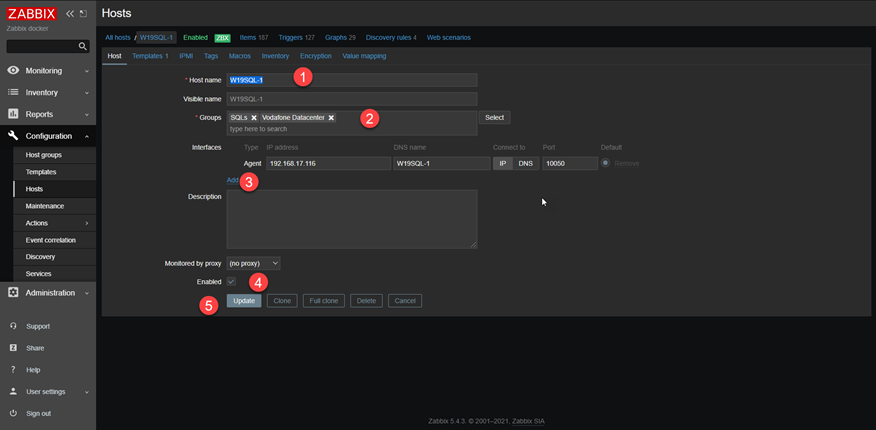This screenshot has width=876, height=430.
Task: Open the Macros tab
Action: (240, 56)
